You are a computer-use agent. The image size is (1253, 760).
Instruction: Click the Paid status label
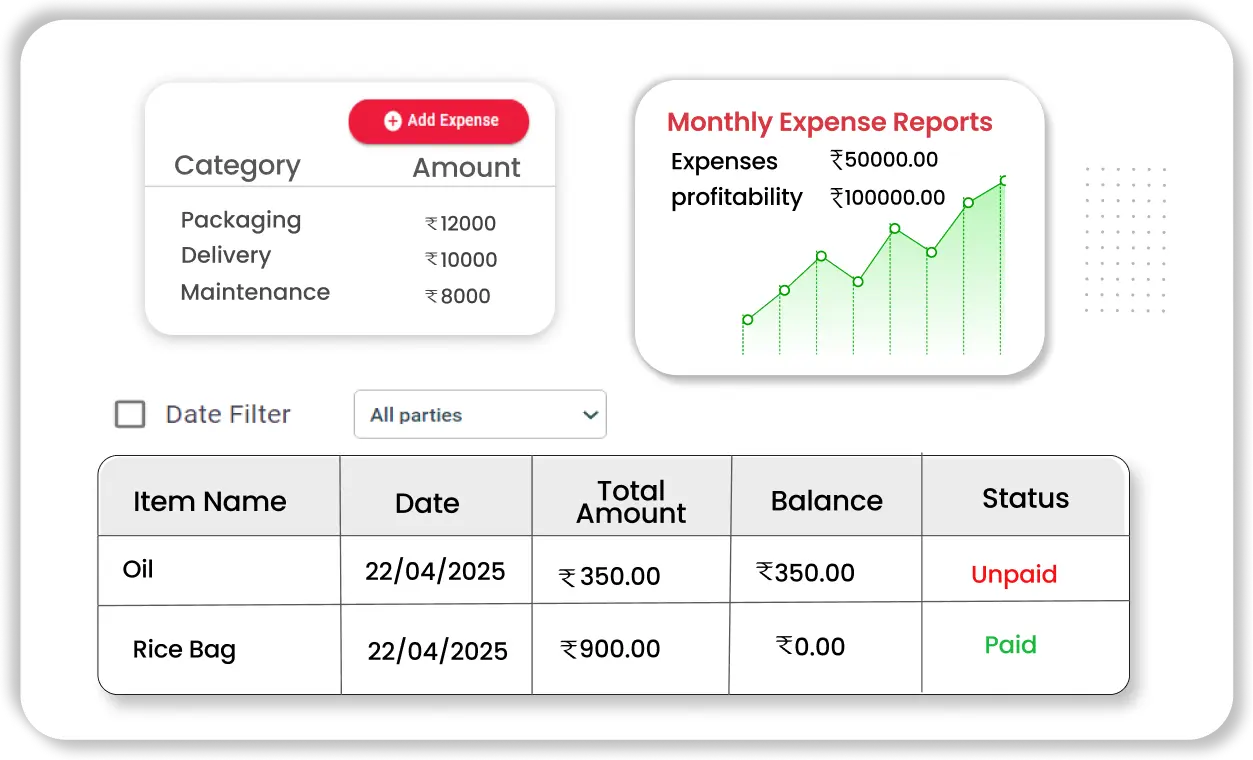coord(1010,645)
